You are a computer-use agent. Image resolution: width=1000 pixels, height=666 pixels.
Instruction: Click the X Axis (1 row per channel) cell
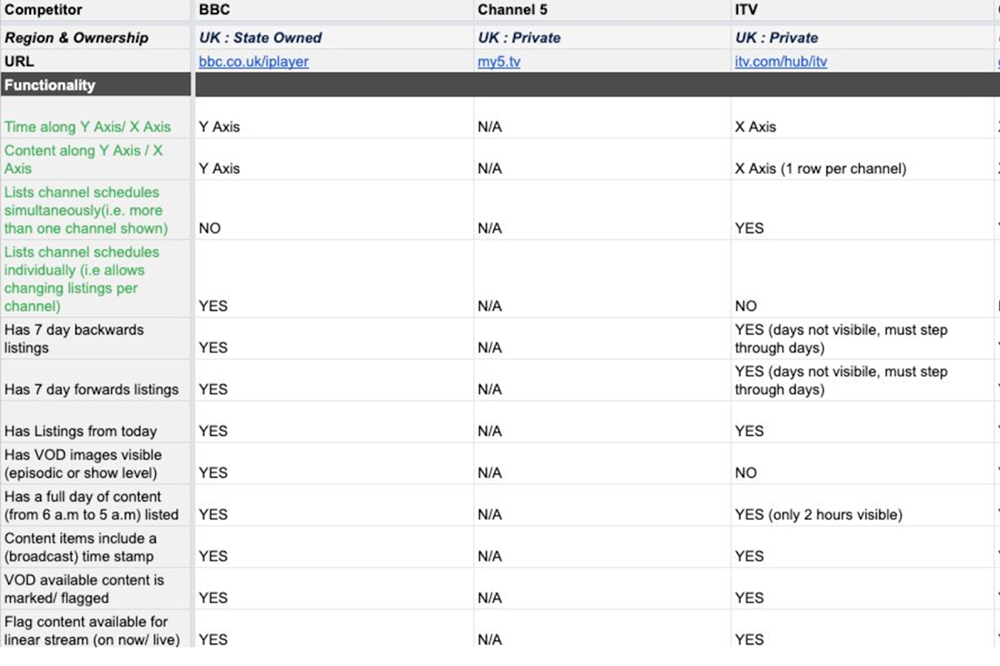863,159
